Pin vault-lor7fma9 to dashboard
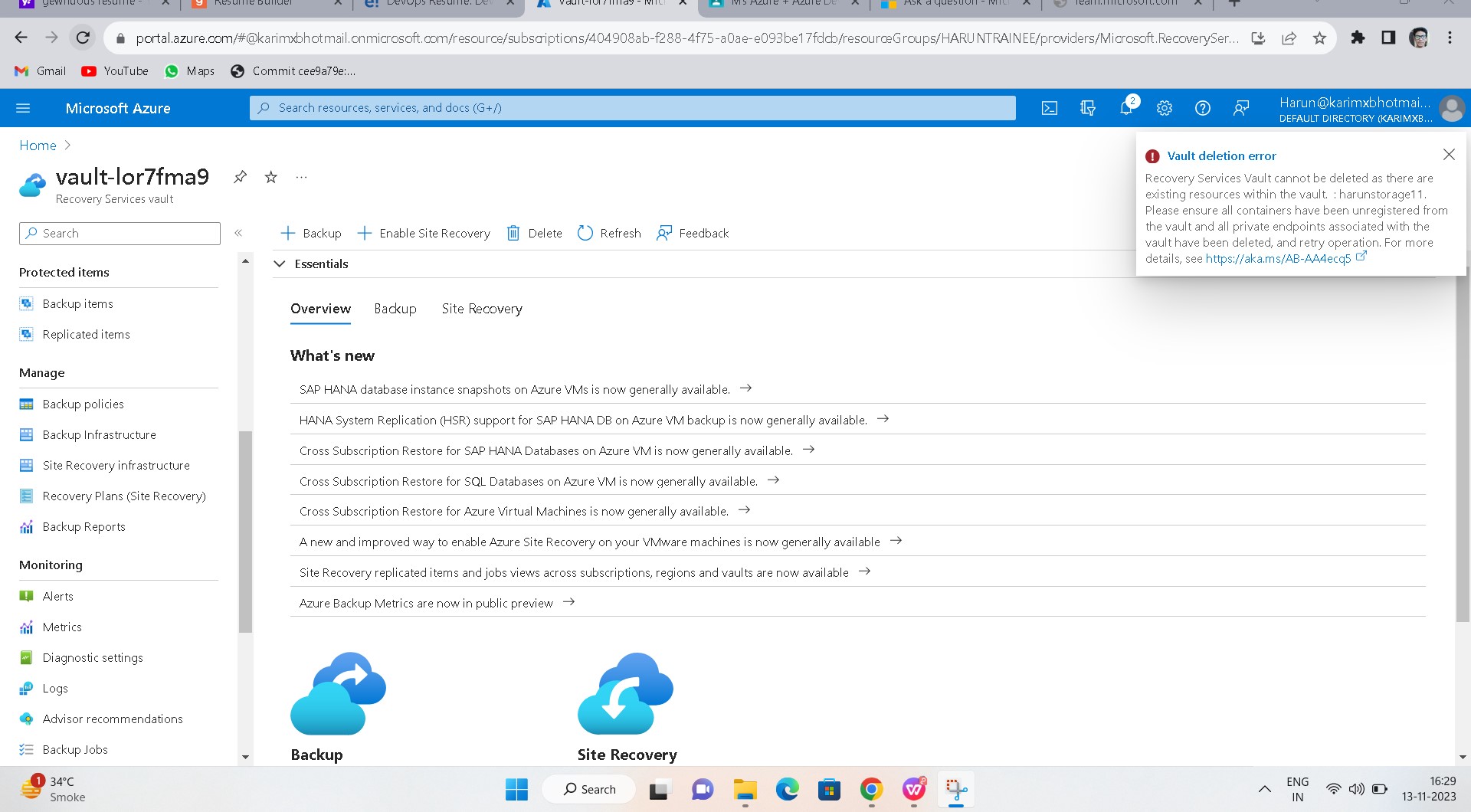The image size is (1471, 812). [240, 176]
